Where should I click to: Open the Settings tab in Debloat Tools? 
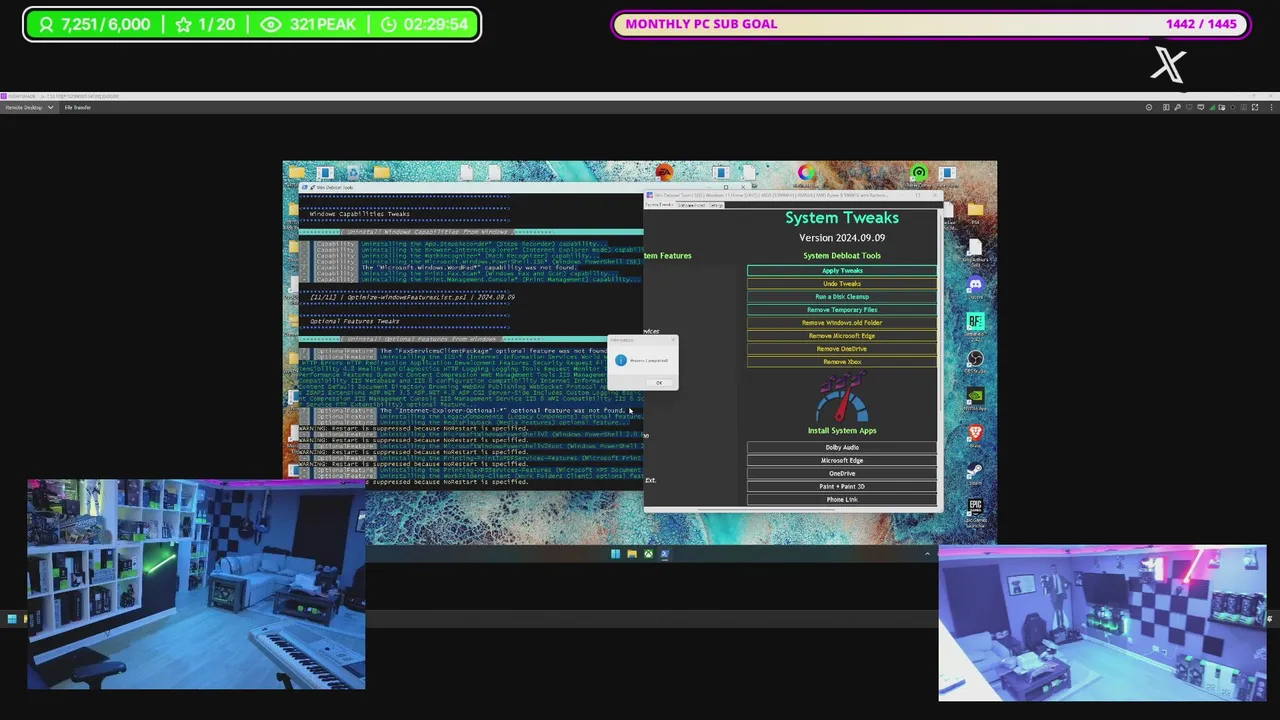point(716,205)
